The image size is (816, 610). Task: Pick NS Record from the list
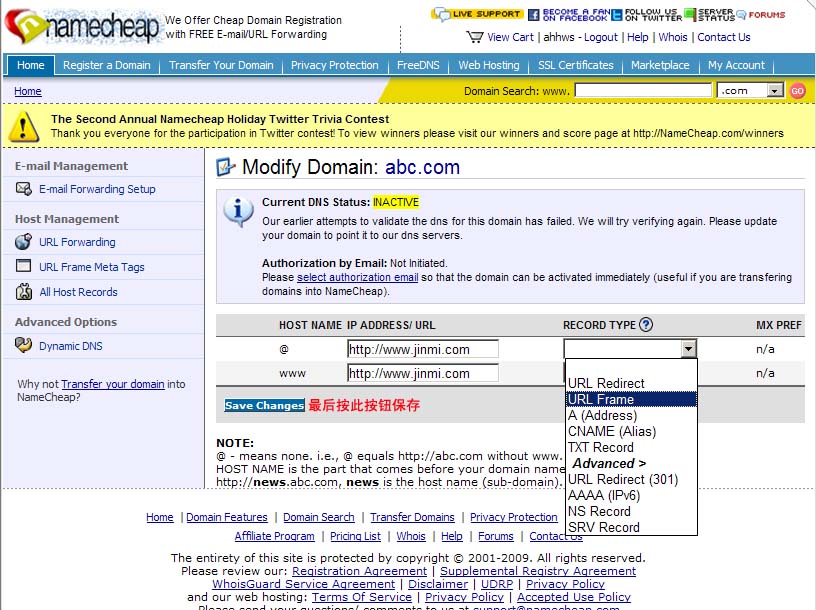click(x=599, y=511)
